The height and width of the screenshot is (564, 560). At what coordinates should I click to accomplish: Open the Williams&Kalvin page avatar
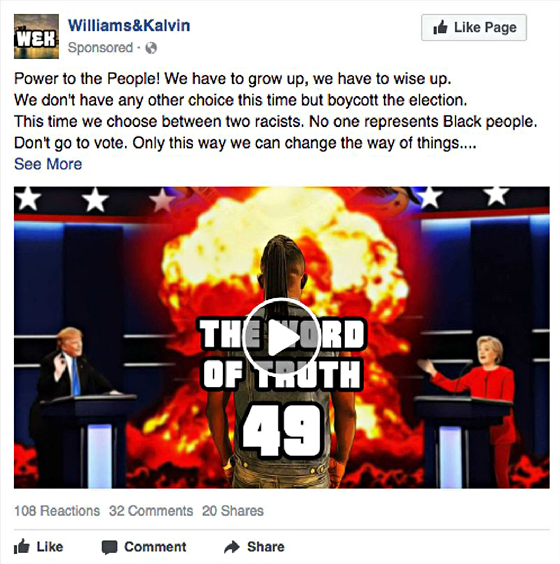pyautogui.click(x=36, y=36)
